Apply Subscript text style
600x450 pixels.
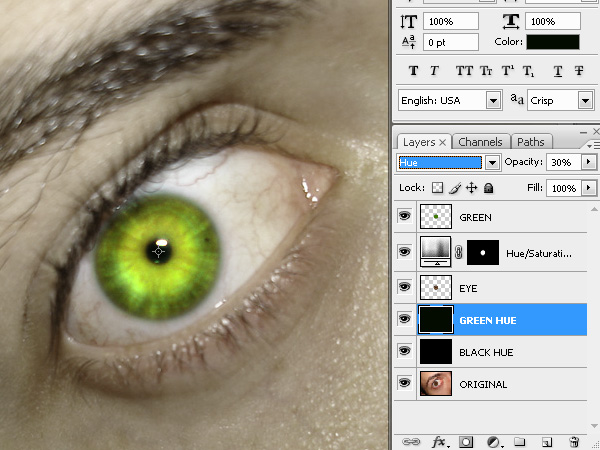pos(528,71)
